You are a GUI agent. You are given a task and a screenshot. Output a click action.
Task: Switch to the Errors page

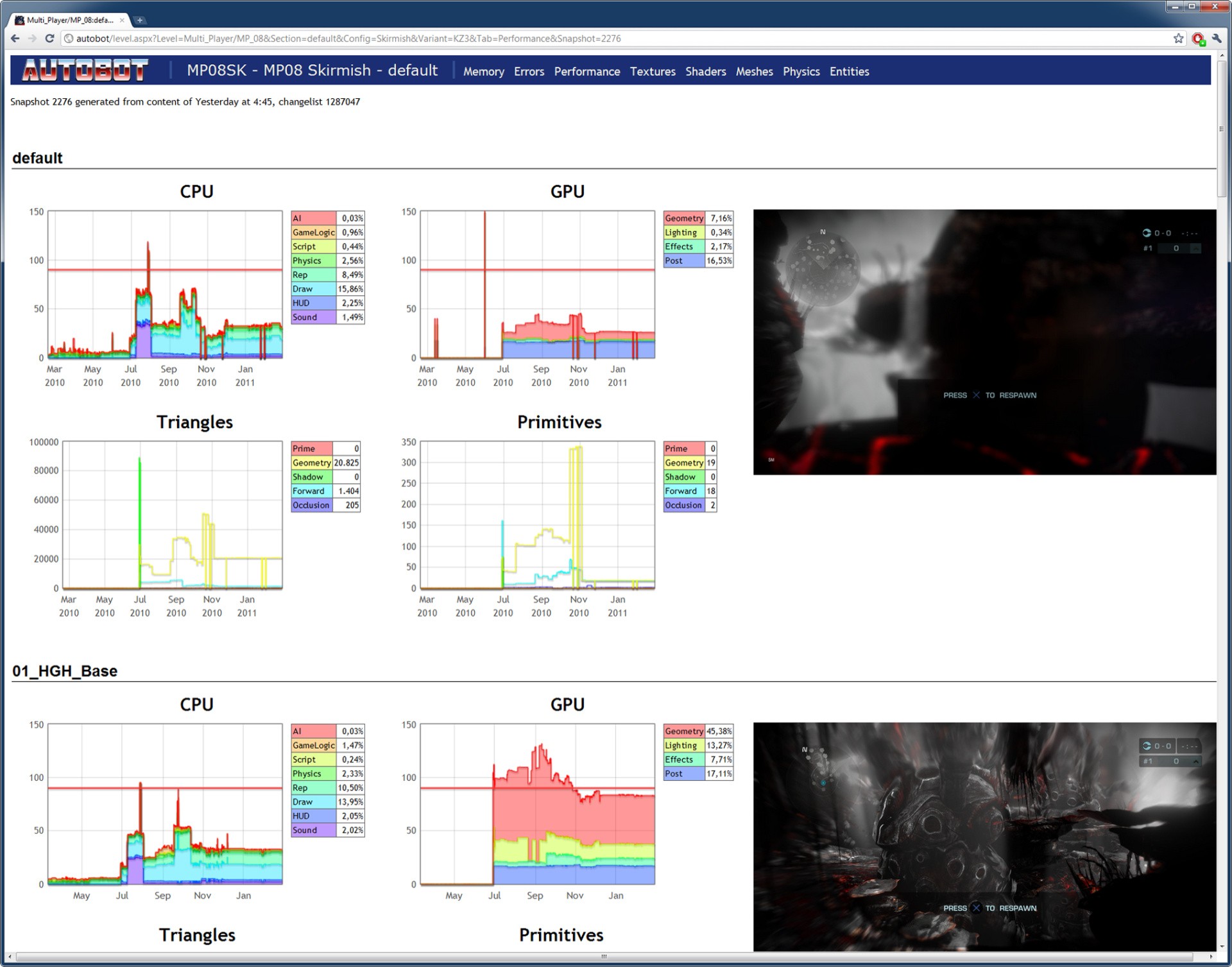(529, 72)
